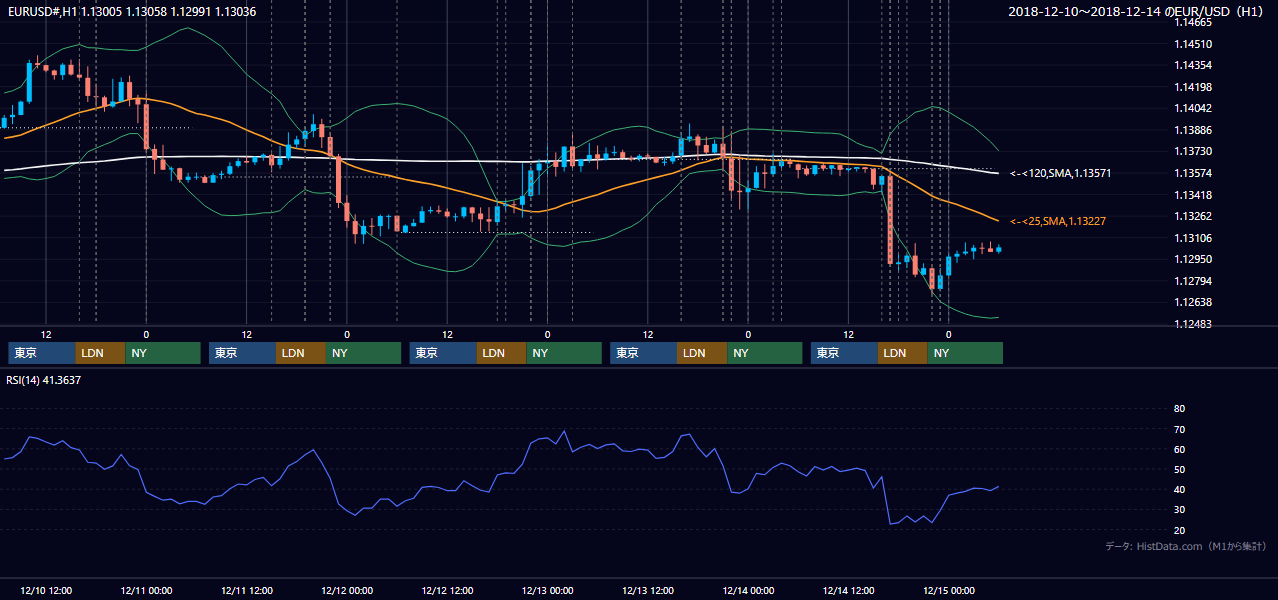Click the RSI(14) 41.3637 indicator label
The image size is (1278, 600).
pos(44,380)
